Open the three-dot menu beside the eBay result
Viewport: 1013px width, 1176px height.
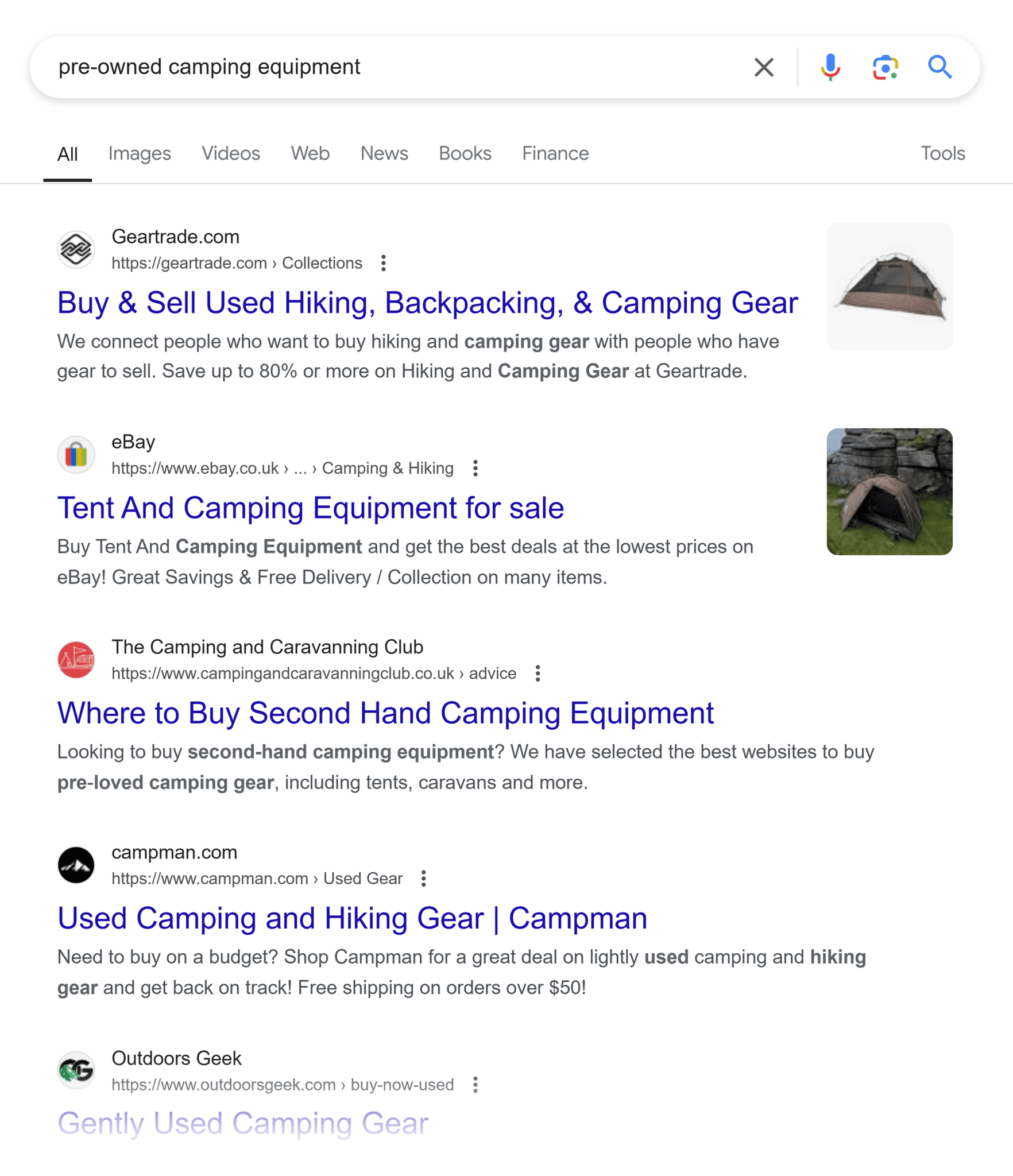[x=474, y=469]
